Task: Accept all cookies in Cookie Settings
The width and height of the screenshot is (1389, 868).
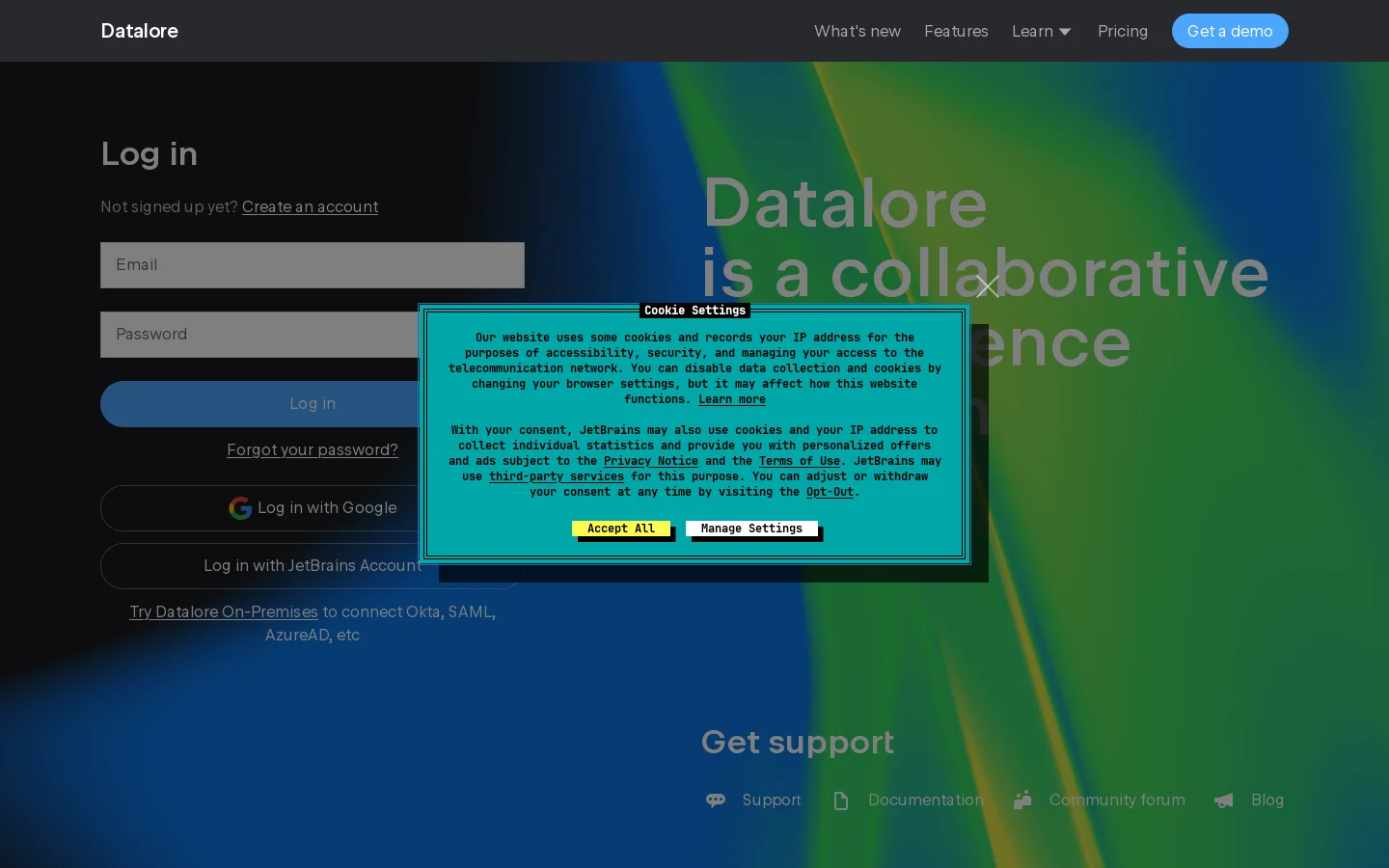Action: [621, 529]
